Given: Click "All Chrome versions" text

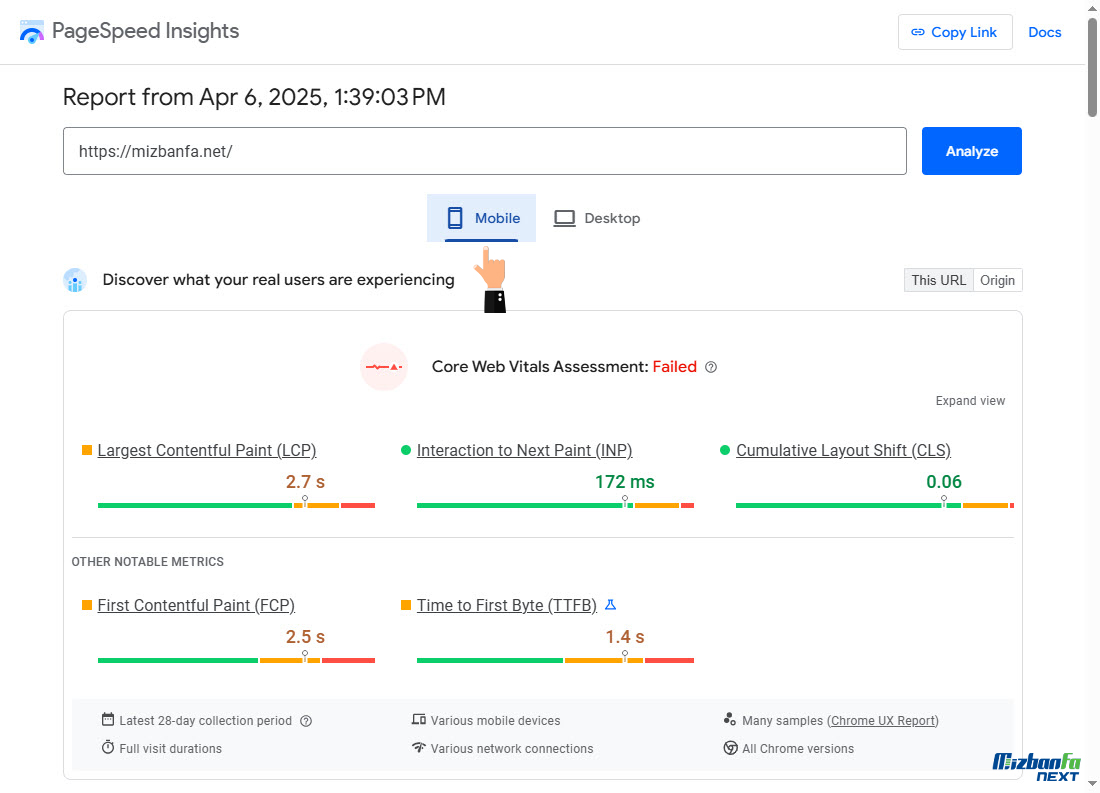Looking at the screenshot, I should pos(798,749).
